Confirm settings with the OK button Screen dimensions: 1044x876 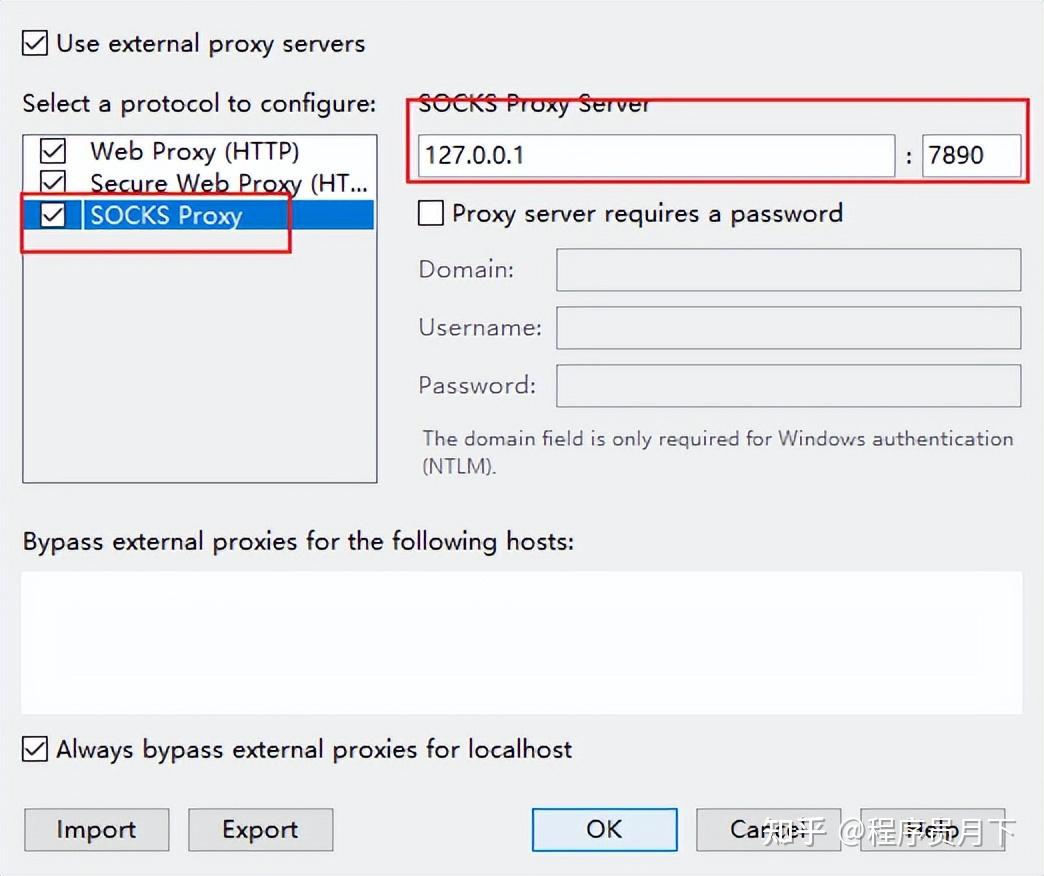(x=604, y=829)
